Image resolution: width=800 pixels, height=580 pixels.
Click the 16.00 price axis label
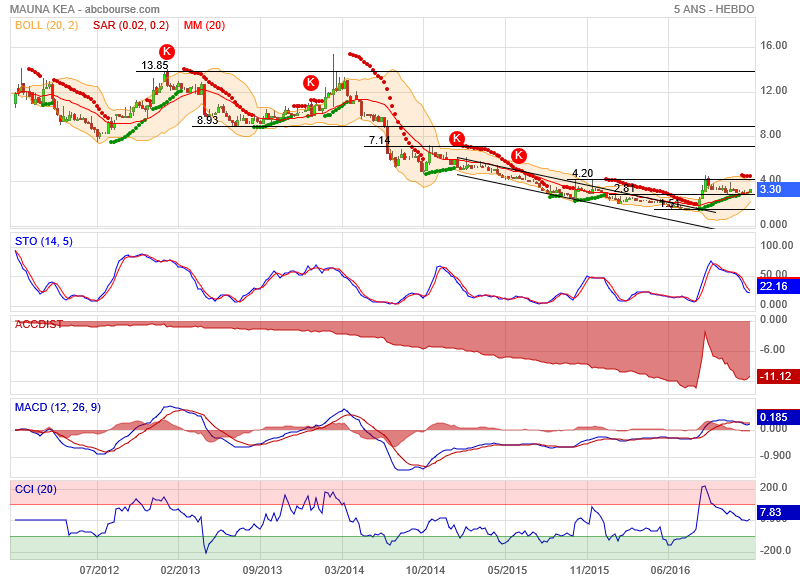[773, 45]
